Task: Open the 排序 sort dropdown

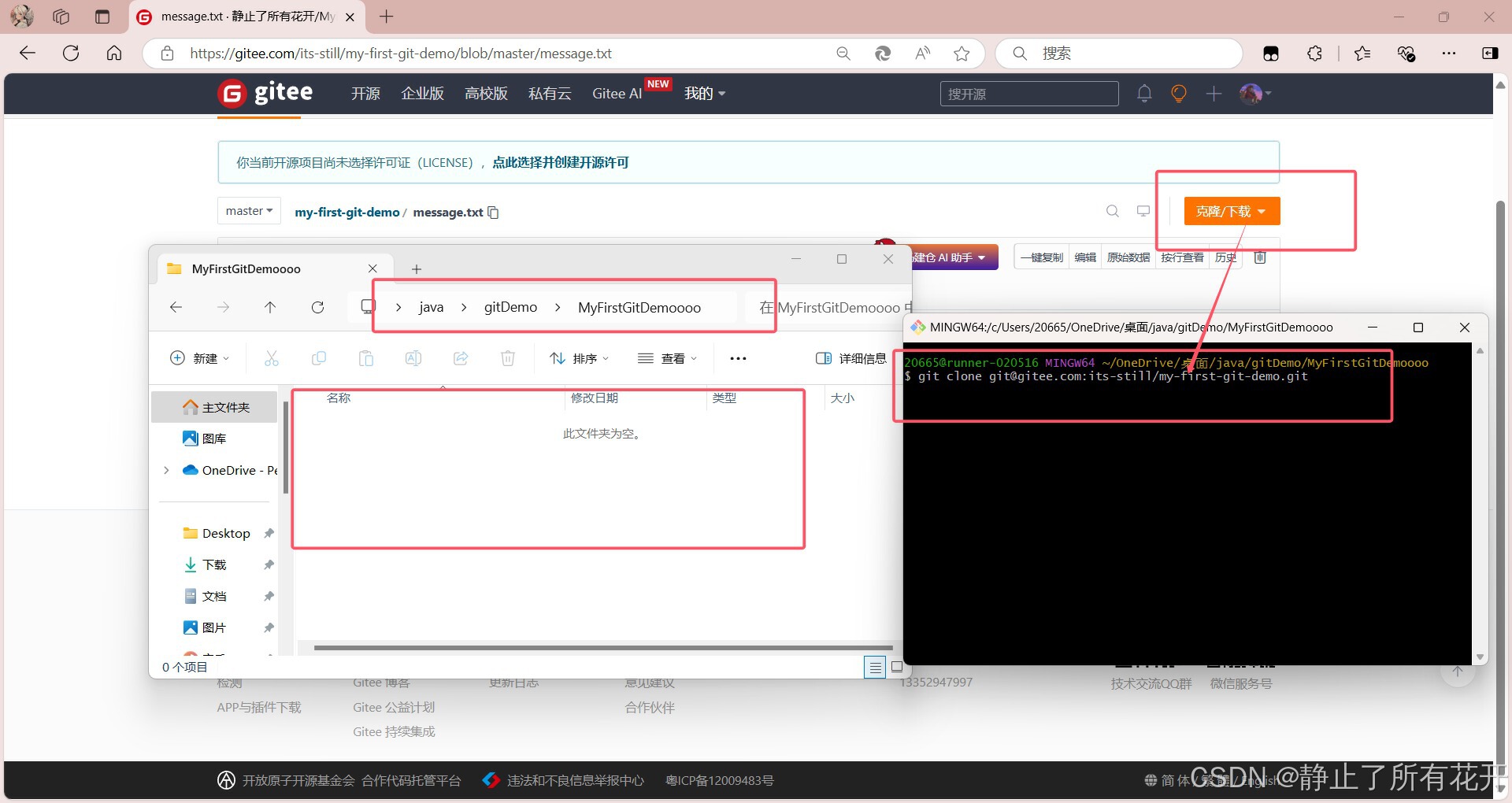Action: pyautogui.click(x=580, y=358)
